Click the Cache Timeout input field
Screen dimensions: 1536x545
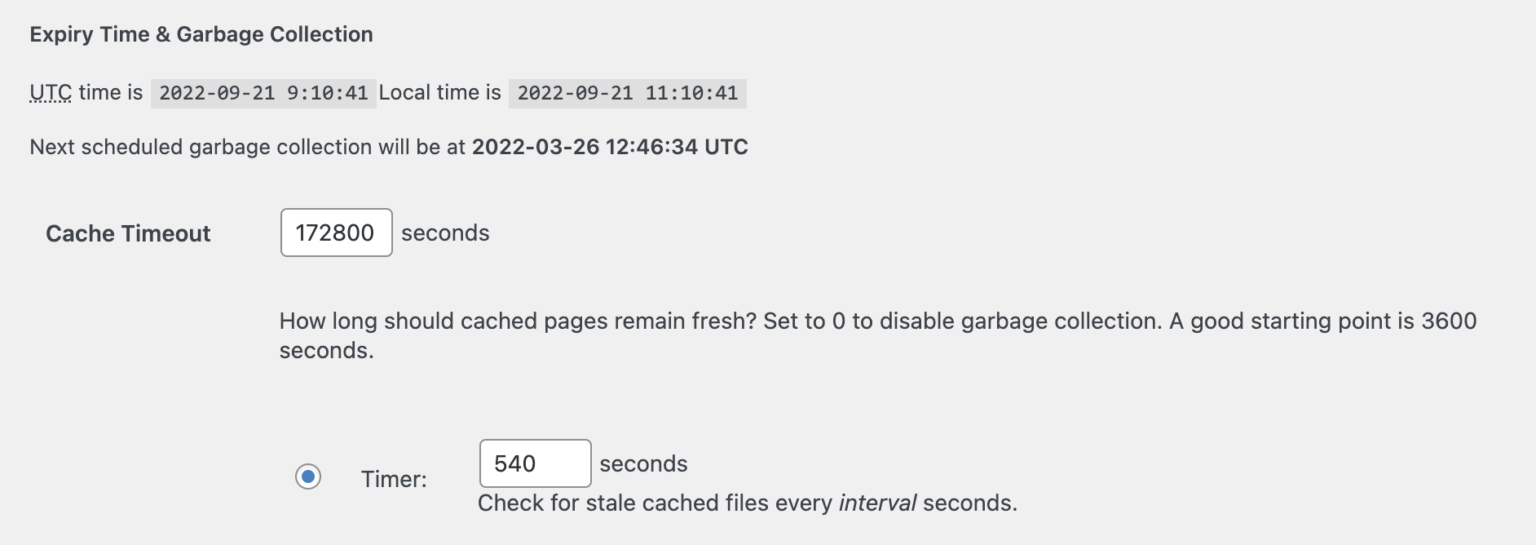point(336,233)
